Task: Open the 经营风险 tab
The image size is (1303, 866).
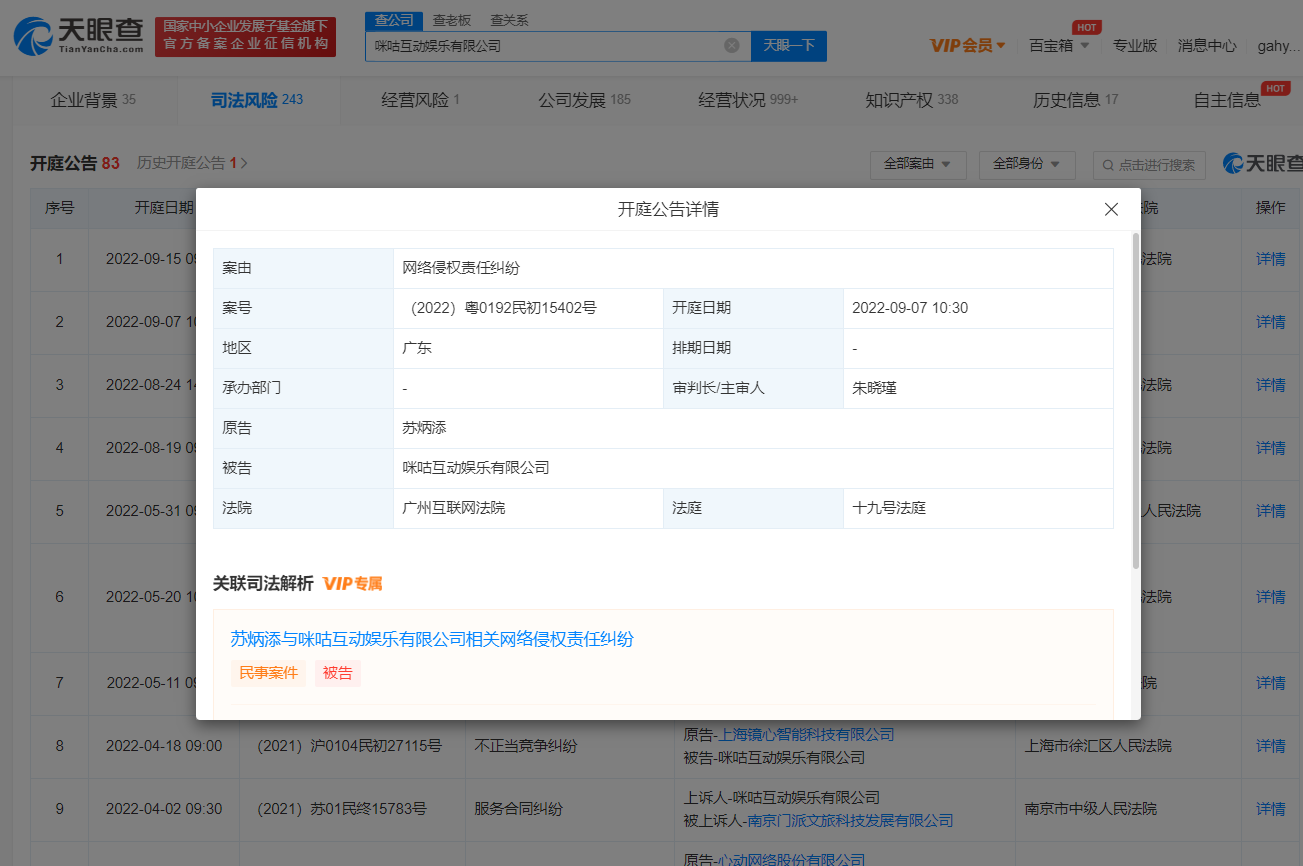Action: click(x=420, y=100)
